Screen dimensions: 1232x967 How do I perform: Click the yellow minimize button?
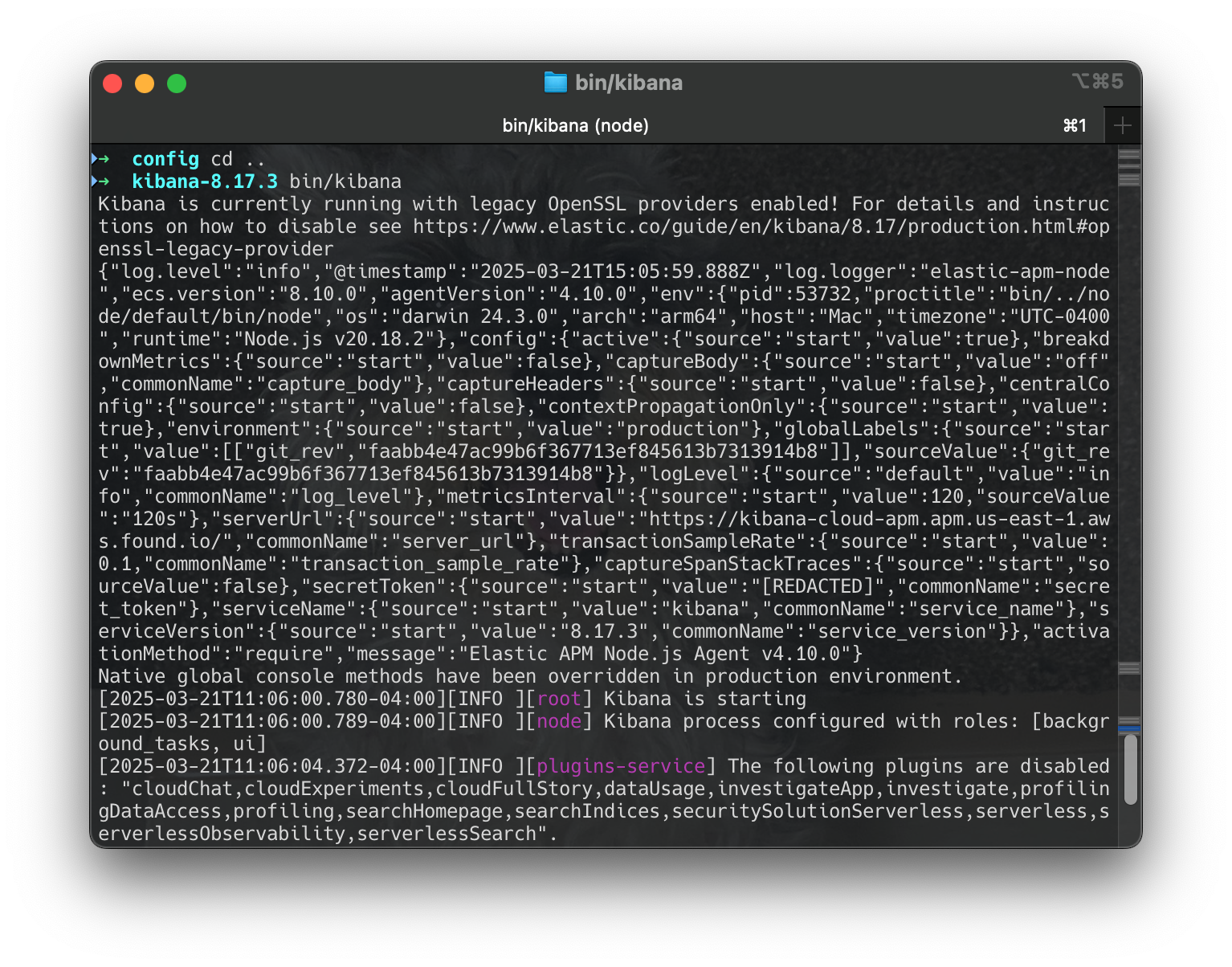click(145, 83)
